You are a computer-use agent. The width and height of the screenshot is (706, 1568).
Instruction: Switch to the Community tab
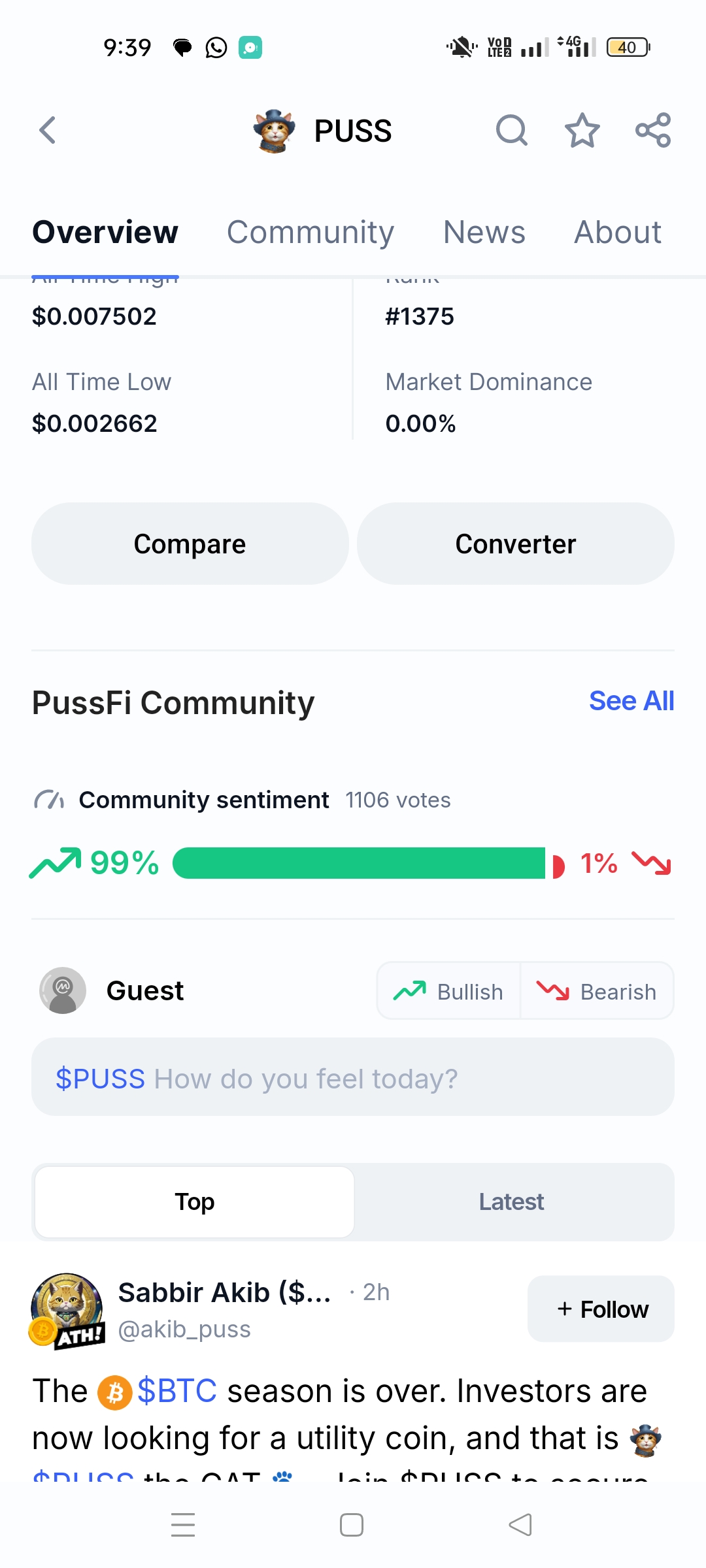[311, 233]
